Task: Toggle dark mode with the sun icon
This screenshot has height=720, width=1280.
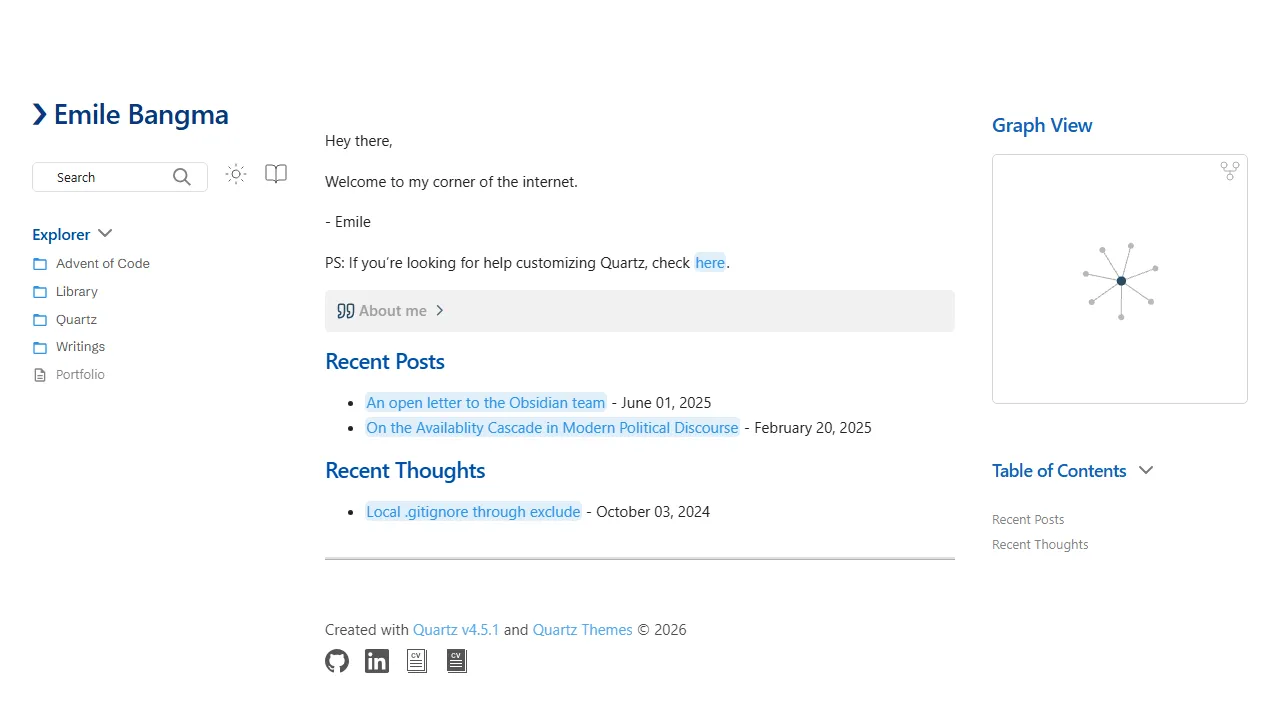Action: pos(235,173)
